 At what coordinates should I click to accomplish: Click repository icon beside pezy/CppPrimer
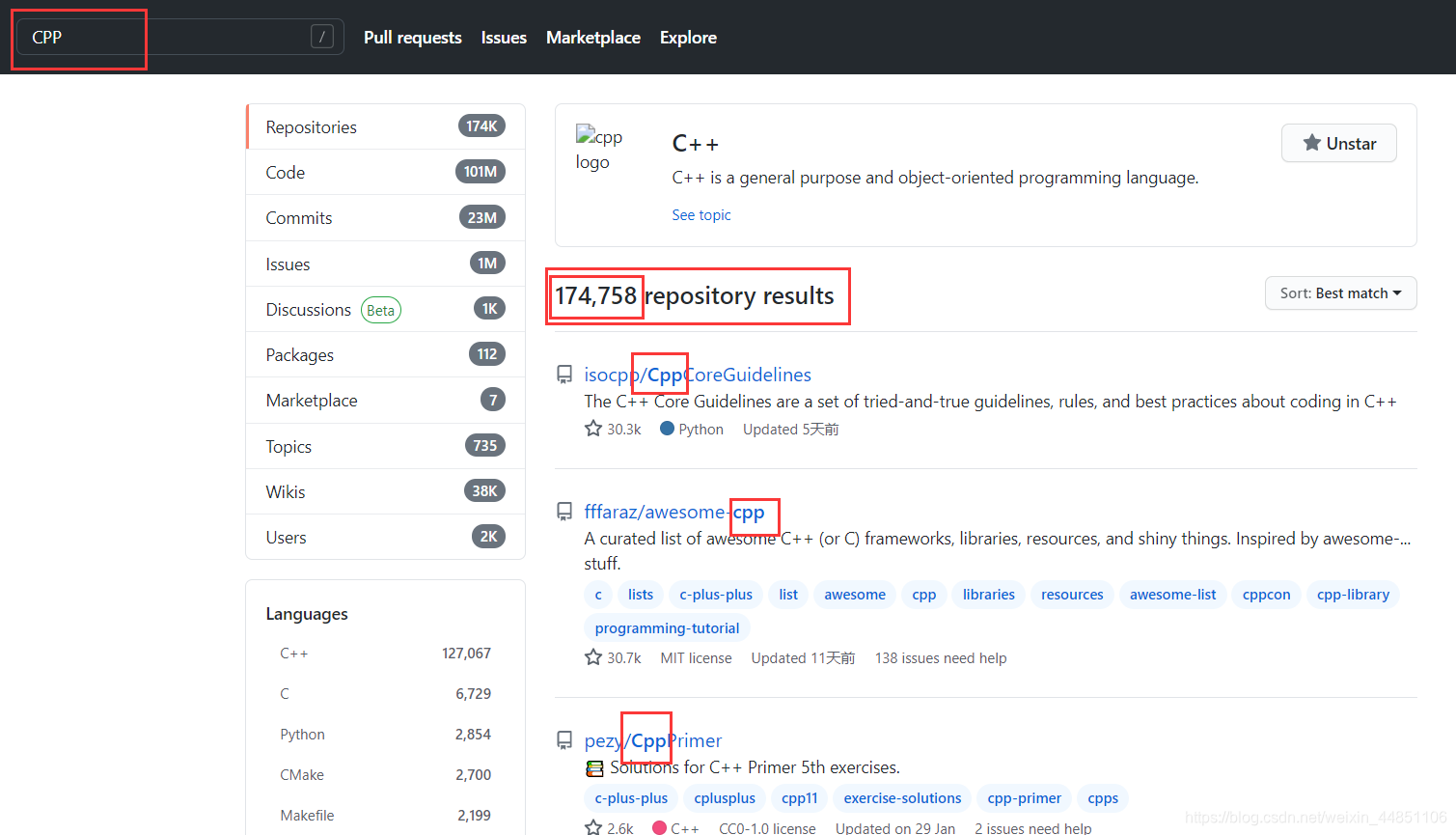click(564, 740)
